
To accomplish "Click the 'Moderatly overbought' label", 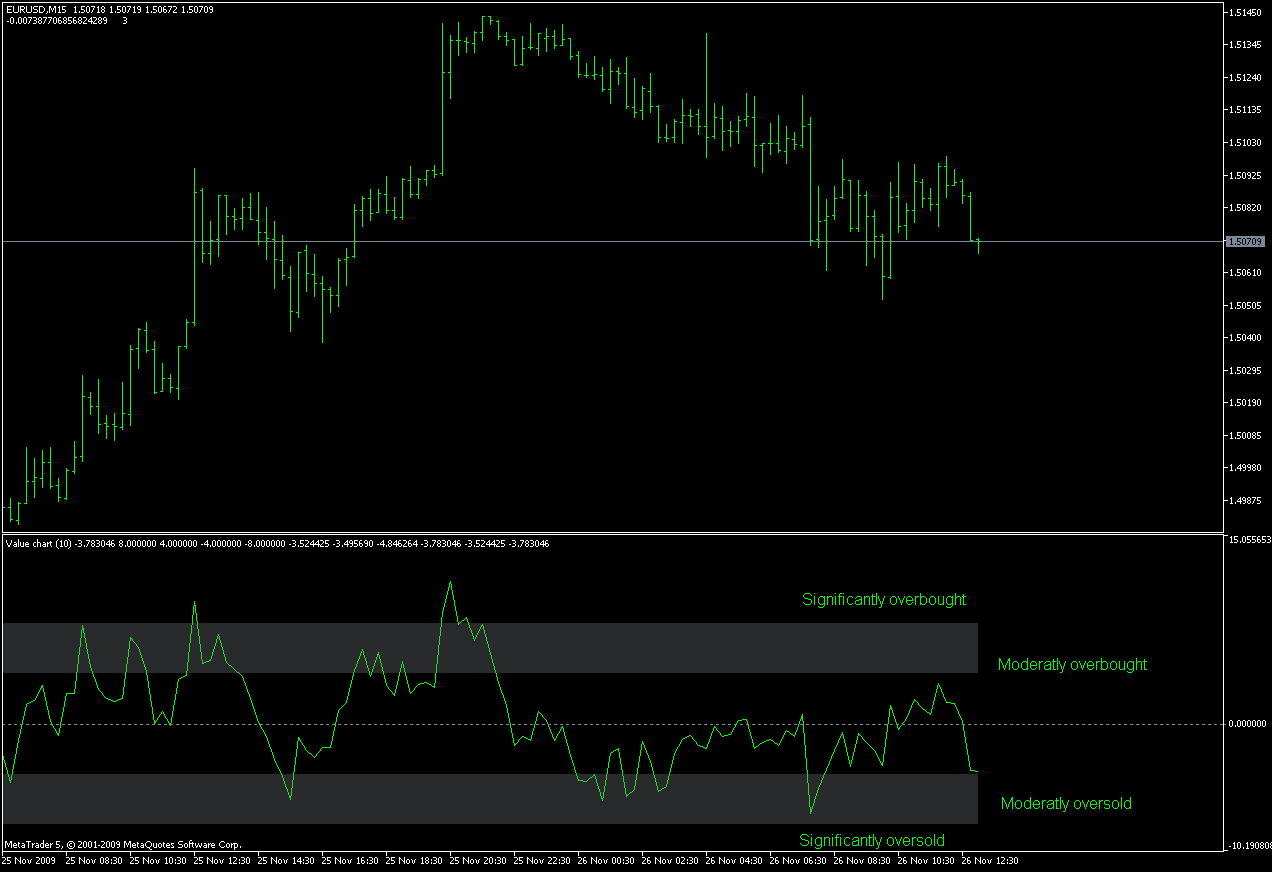I will (1072, 664).
